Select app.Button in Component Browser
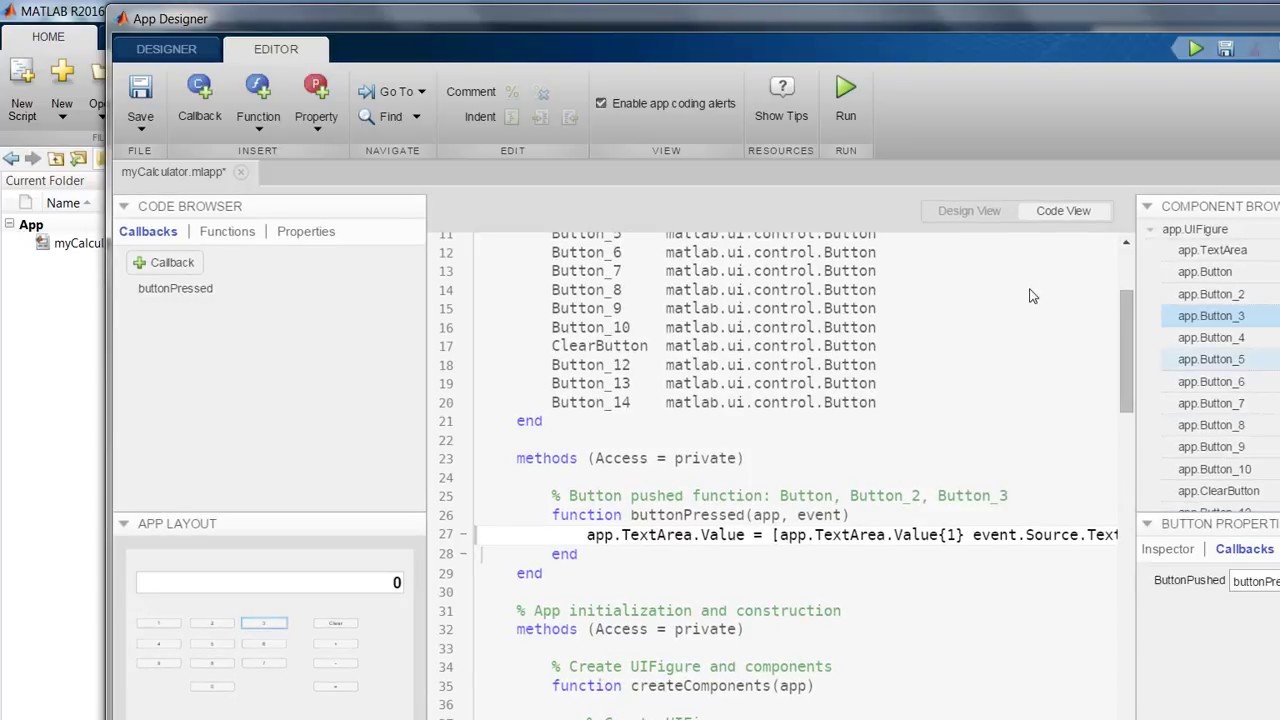The width and height of the screenshot is (1280, 720). coord(1205,272)
